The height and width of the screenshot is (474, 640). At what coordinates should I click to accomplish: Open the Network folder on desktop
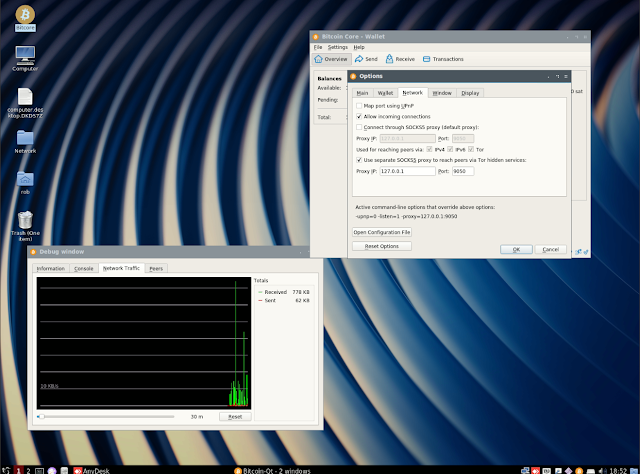(25, 142)
